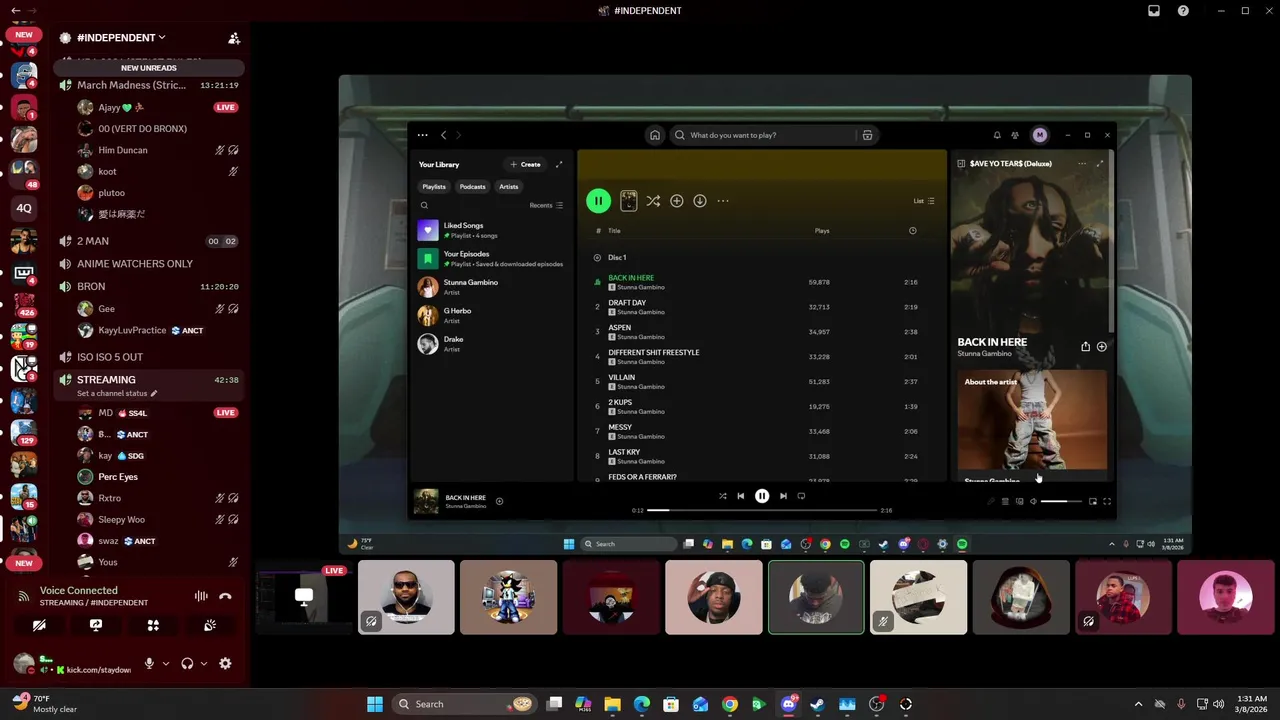Show hidden icons chevron in system tray
The image size is (1280, 720).
[x=1138, y=704]
